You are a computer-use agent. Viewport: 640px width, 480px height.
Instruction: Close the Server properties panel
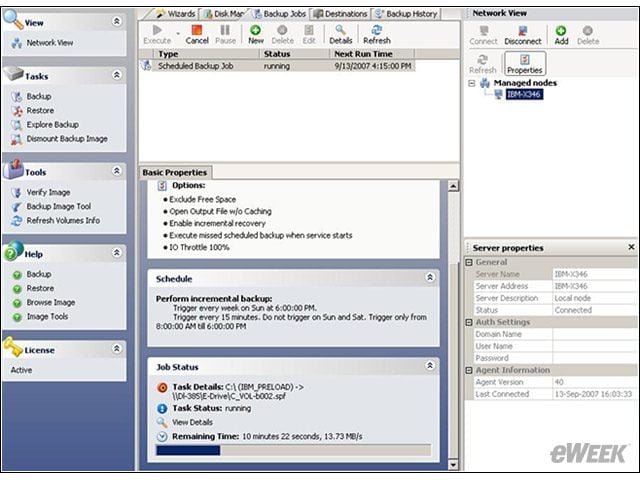631,247
